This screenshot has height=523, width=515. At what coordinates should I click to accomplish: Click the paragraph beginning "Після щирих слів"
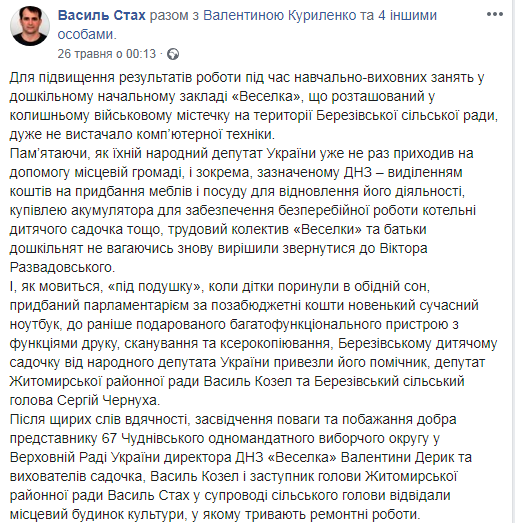tap(241, 467)
